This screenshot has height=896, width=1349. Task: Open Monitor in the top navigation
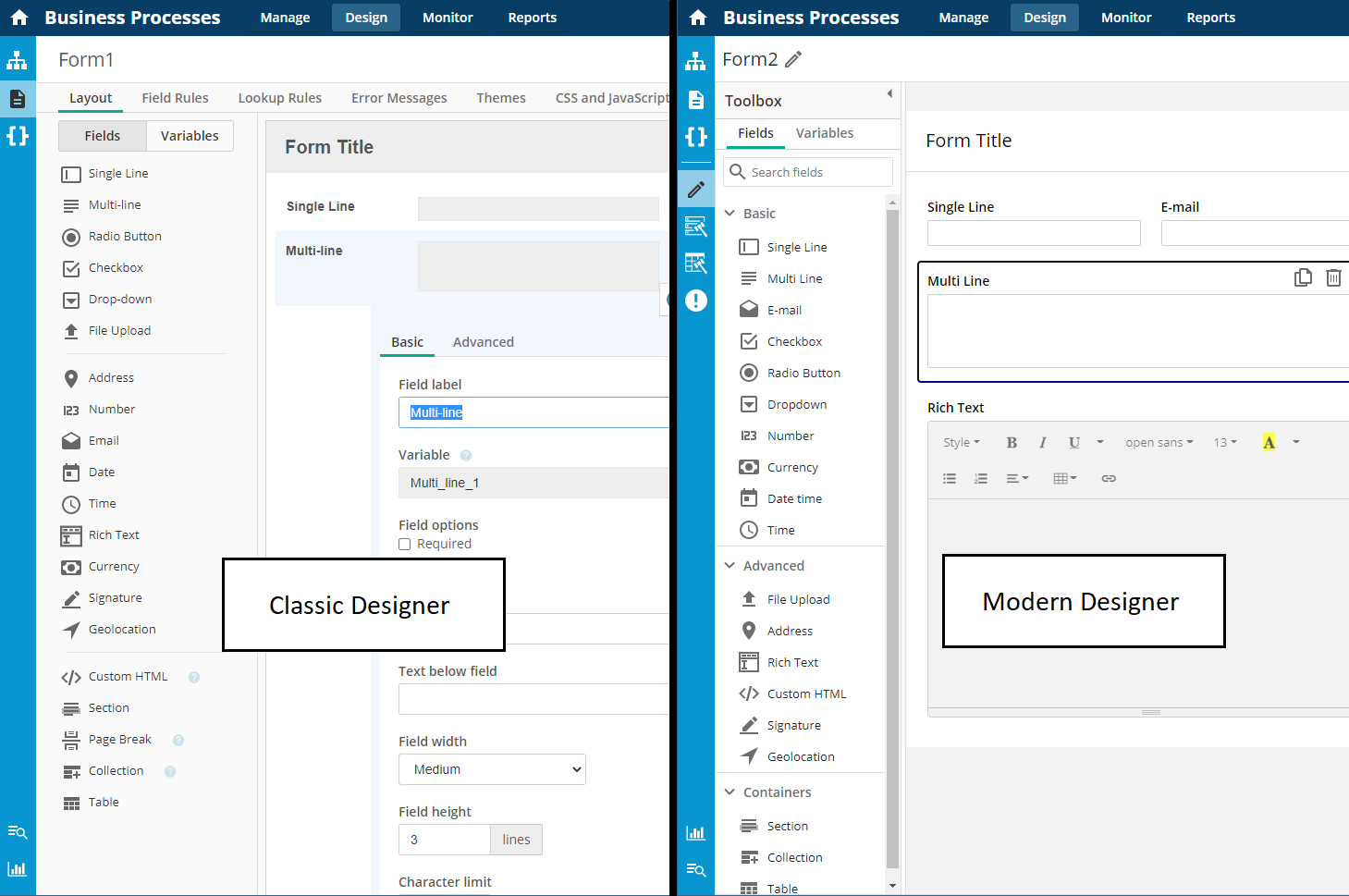[448, 18]
